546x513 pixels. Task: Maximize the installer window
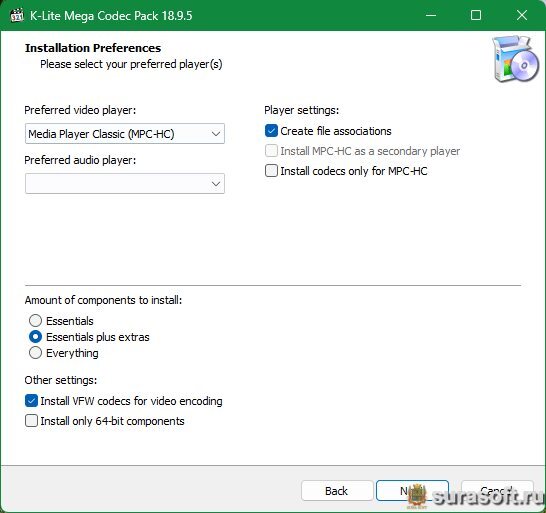(x=476, y=15)
